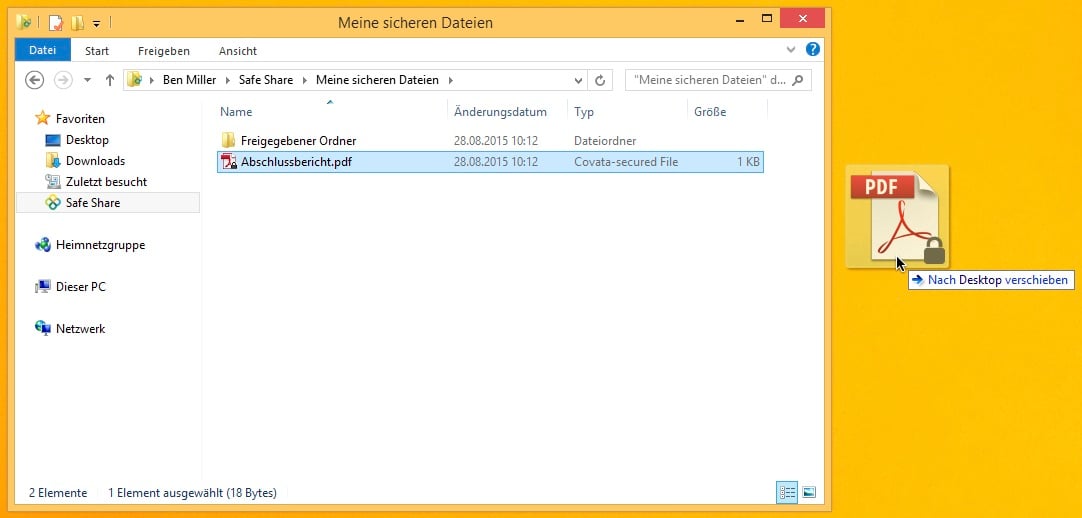The image size is (1082, 518).
Task: Click the Favoriten star icon
Action: pos(43,118)
